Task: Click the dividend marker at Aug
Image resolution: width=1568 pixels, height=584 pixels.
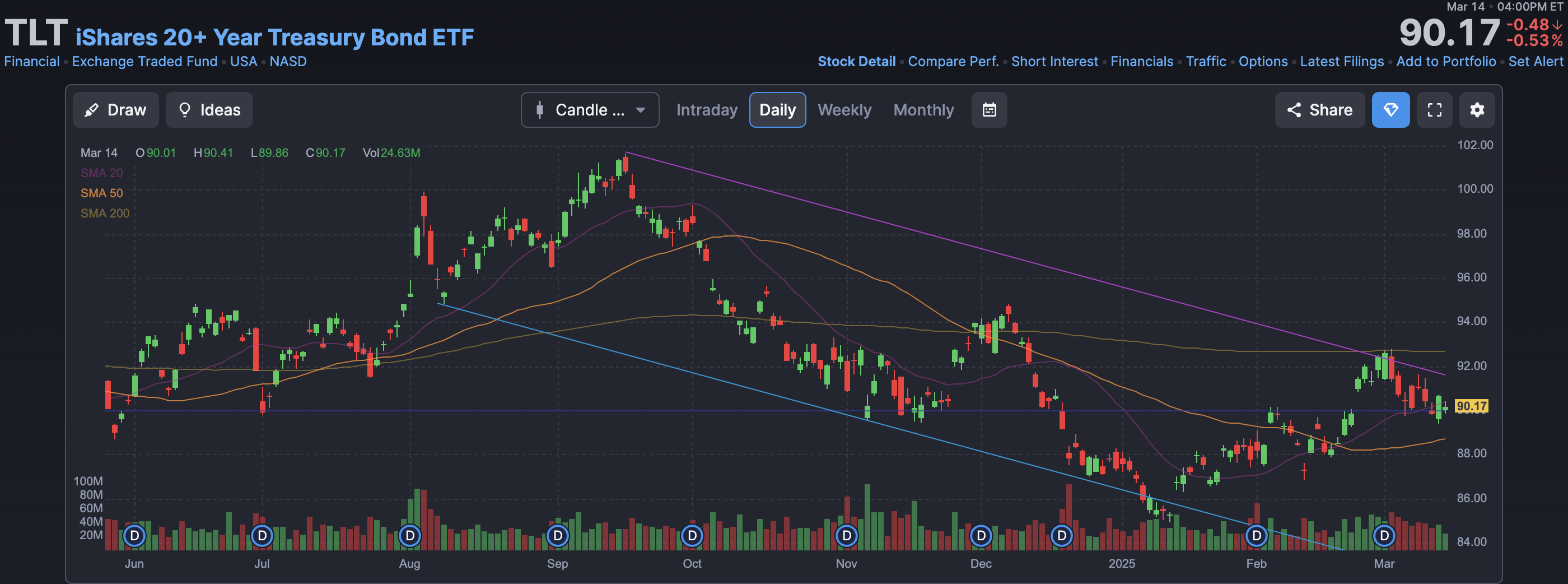Action: 410,536
